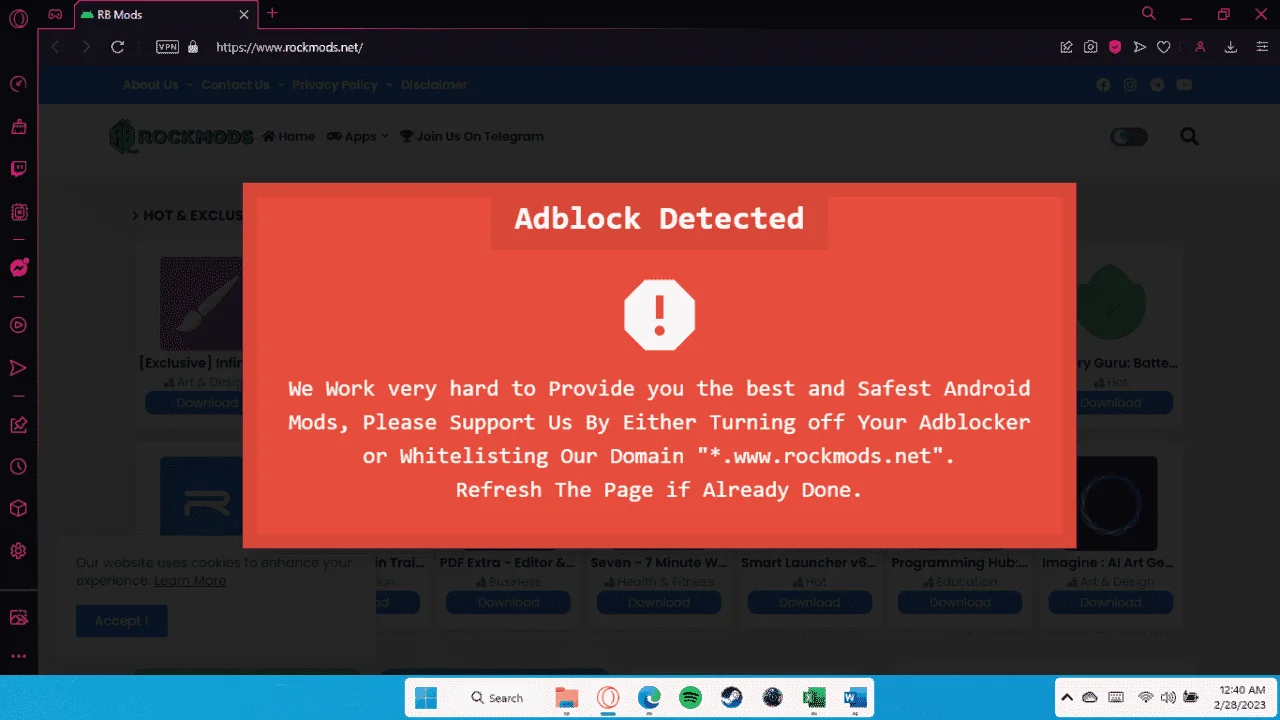Download PDF Extra app

(x=508, y=603)
